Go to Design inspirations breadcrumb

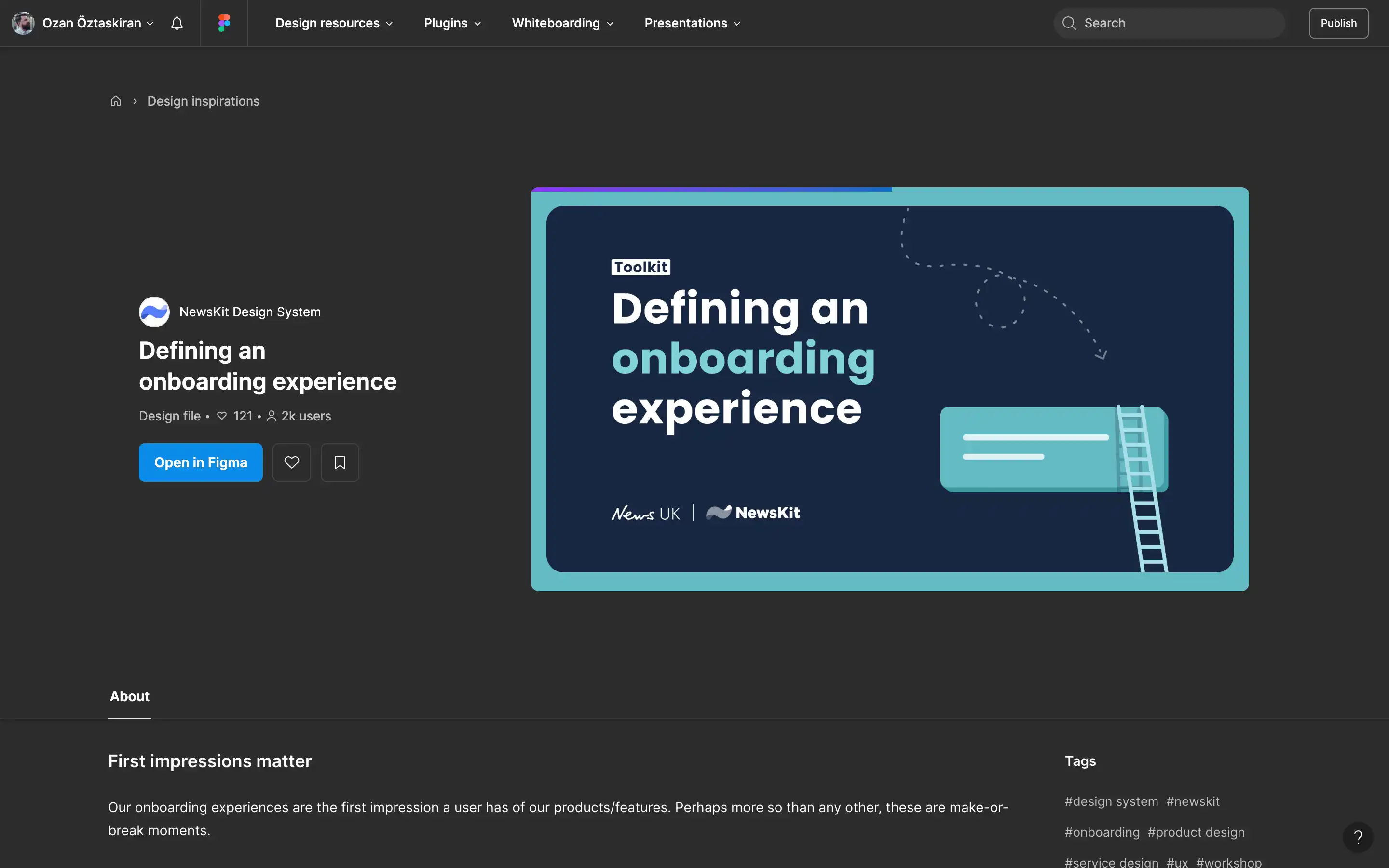[x=203, y=101]
